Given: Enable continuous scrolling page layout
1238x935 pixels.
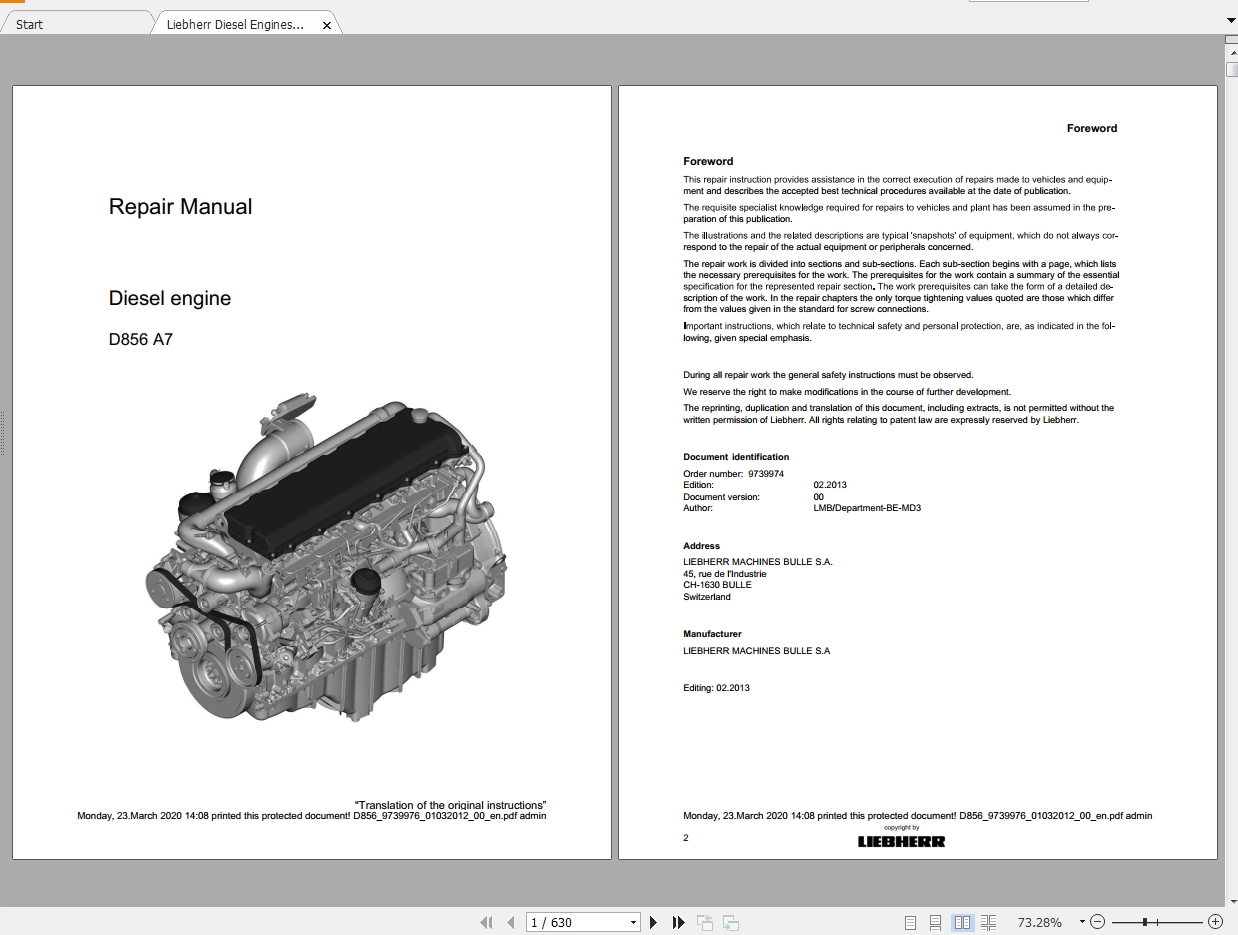Looking at the screenshot, I should pos(934,922).
